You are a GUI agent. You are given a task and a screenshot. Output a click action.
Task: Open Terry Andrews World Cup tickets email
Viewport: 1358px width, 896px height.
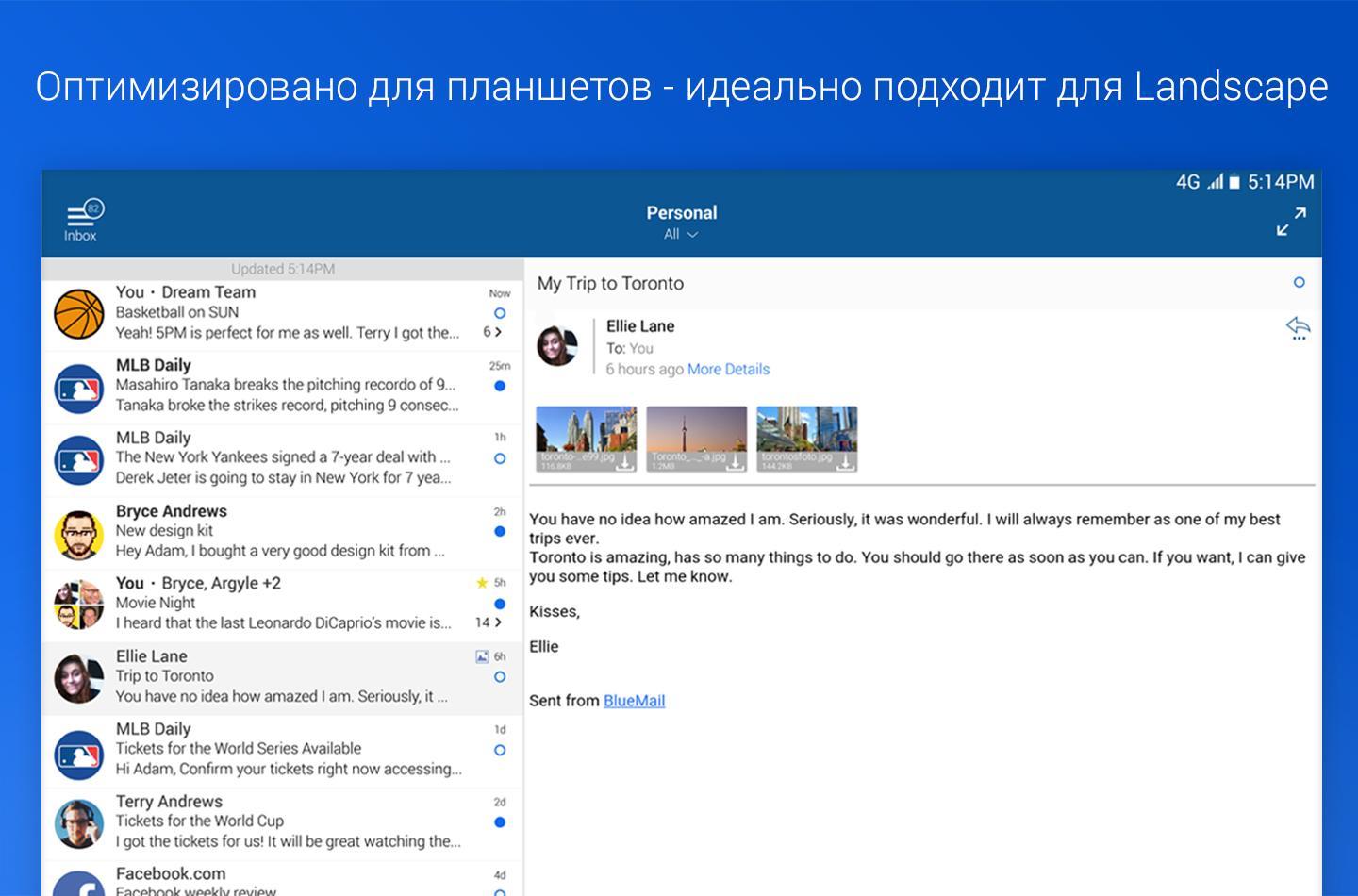click(282, 824)
